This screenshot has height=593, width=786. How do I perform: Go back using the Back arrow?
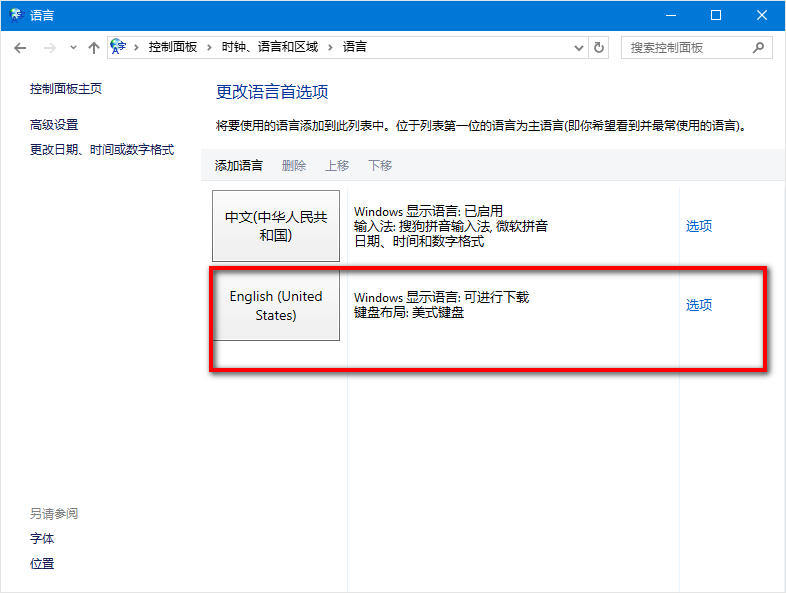point(21,48)
